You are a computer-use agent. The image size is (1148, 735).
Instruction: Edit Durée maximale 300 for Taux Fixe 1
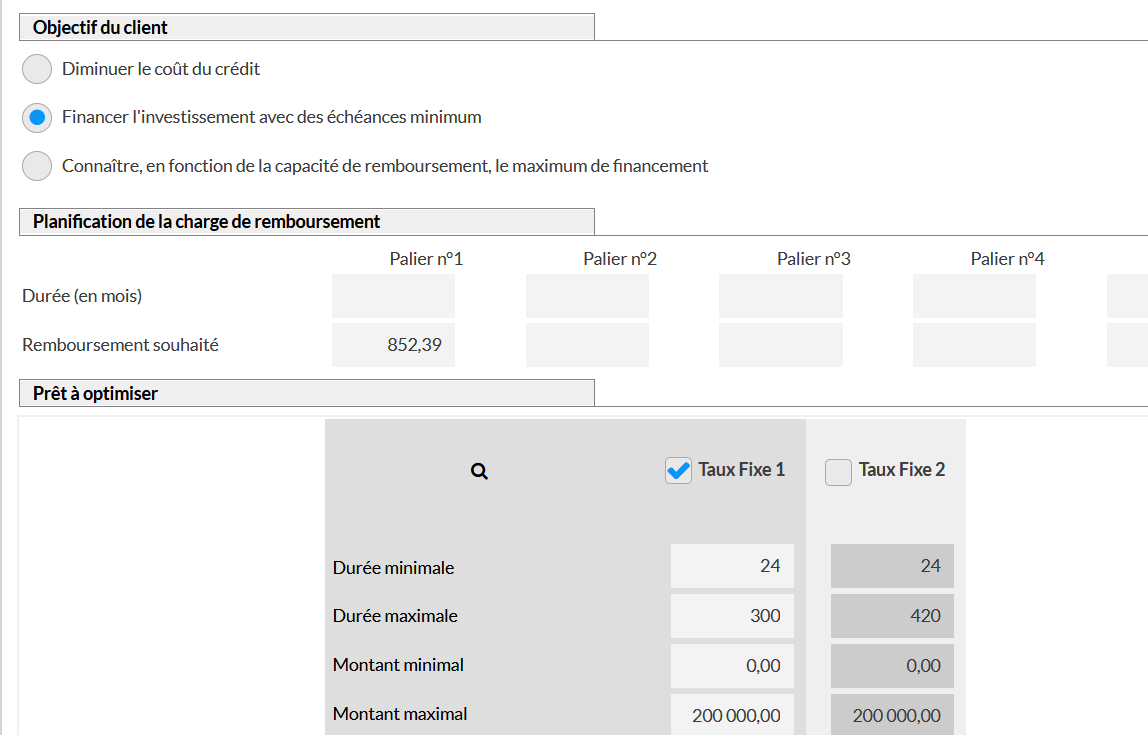[x=732, y=616]
